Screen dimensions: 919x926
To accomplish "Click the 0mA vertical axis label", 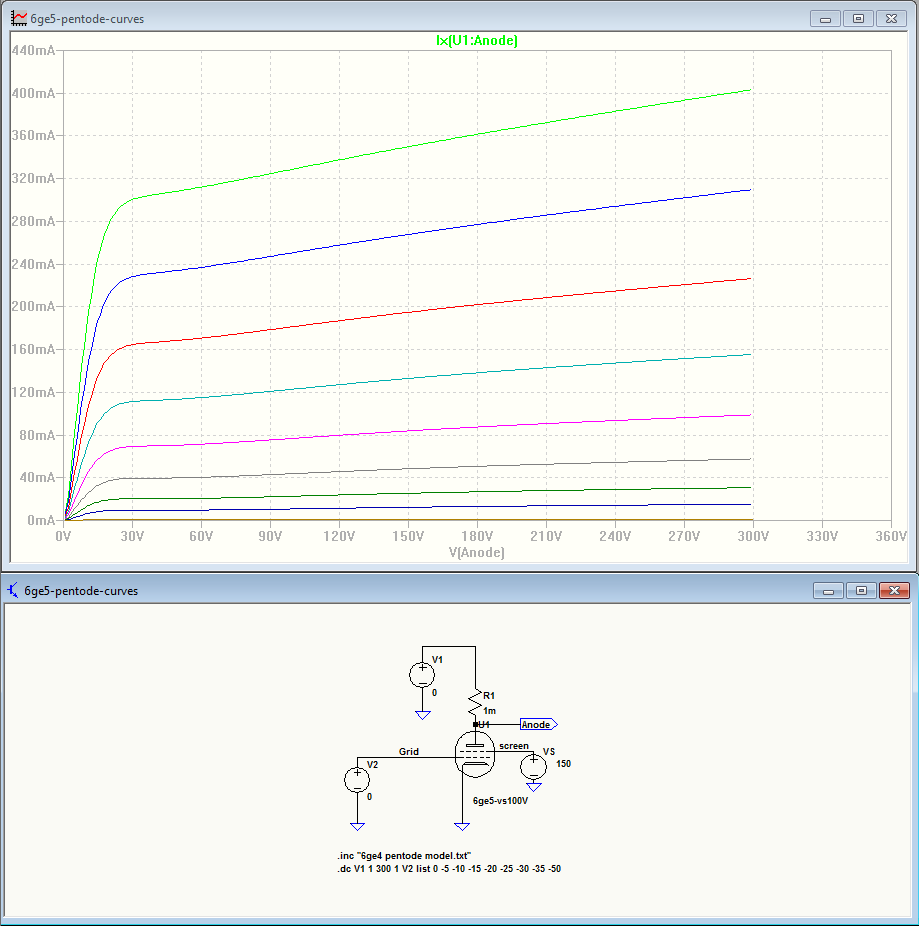I will (41, 520).
